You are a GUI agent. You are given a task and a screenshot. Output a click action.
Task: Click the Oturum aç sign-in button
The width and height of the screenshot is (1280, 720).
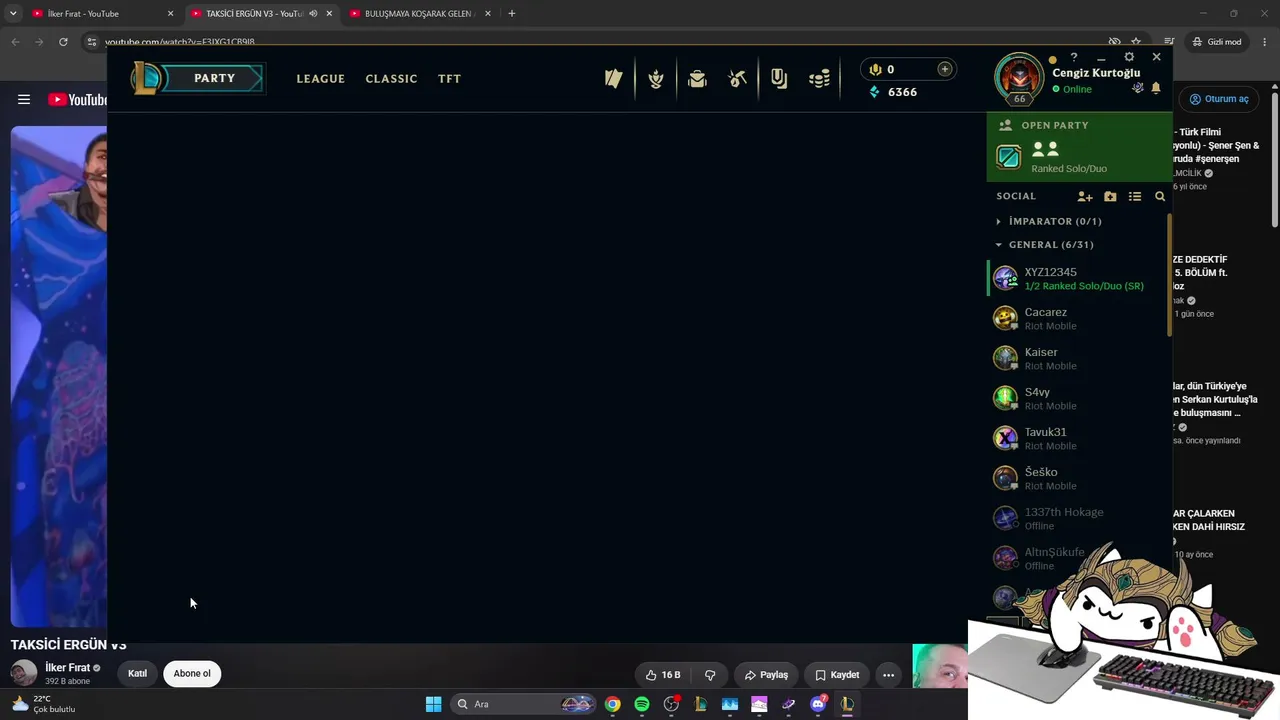tap(1218, 99)
